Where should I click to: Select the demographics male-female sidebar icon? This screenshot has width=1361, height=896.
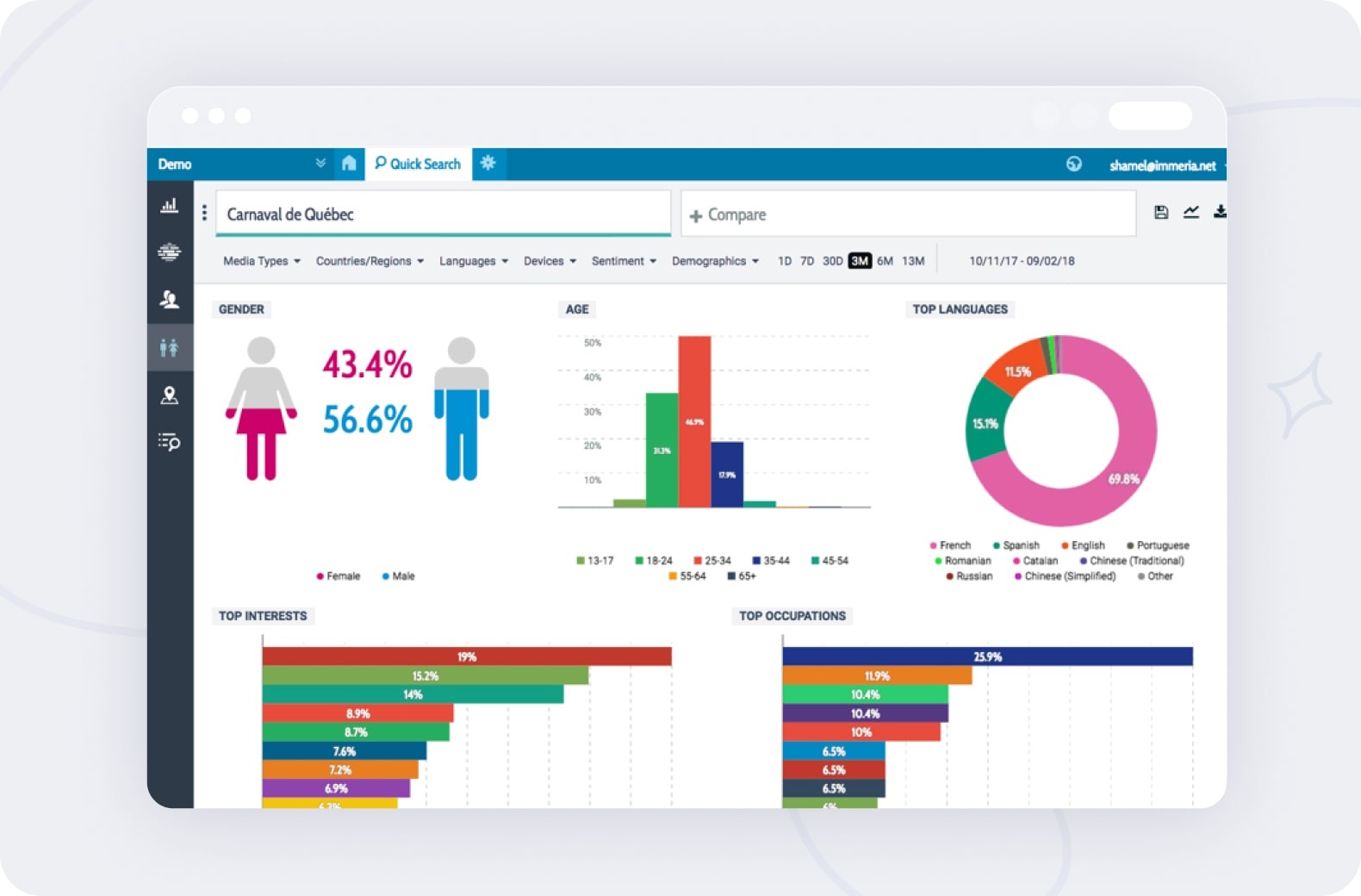click(169, 347)
